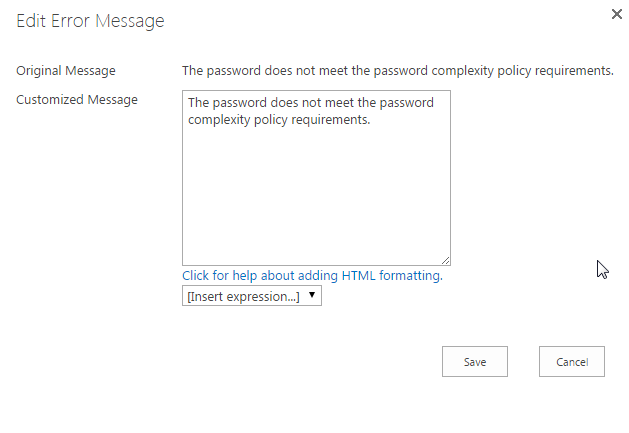This screenshot has width=629, height=433.
Task: Click the original message read-only text
Action: pos(397,71)
